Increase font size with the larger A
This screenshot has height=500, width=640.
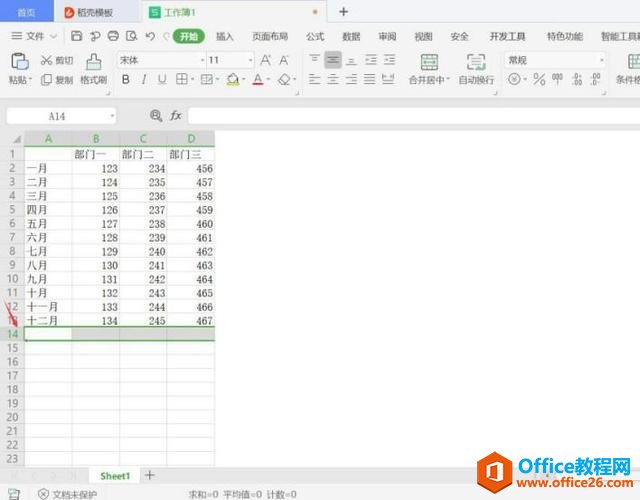(x=265, y=60)
